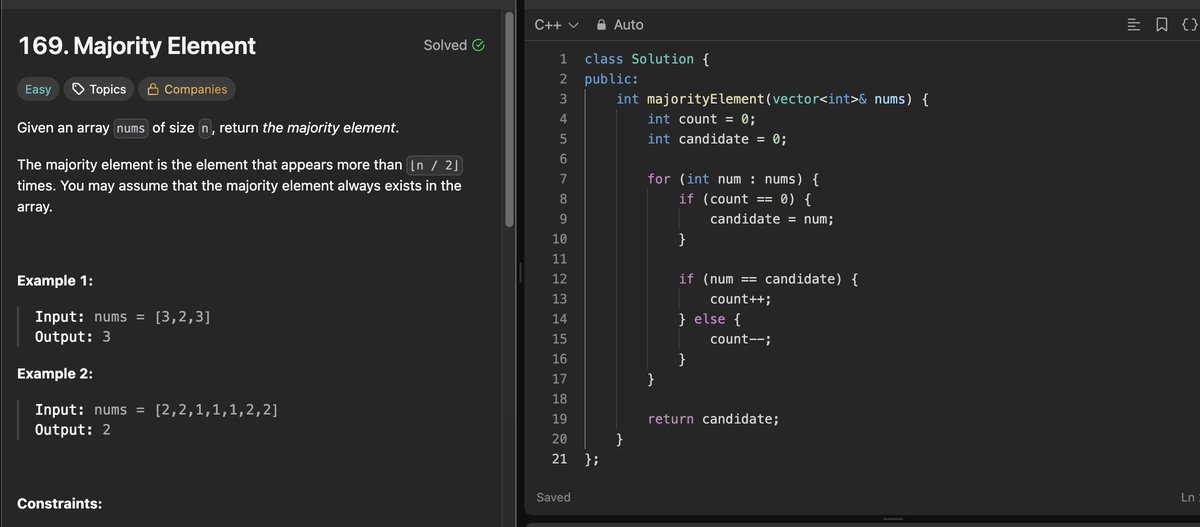Click the inline code '⌊n / 2⌋'
This screenshot has width=1200, height=527.
click(436, 165)
